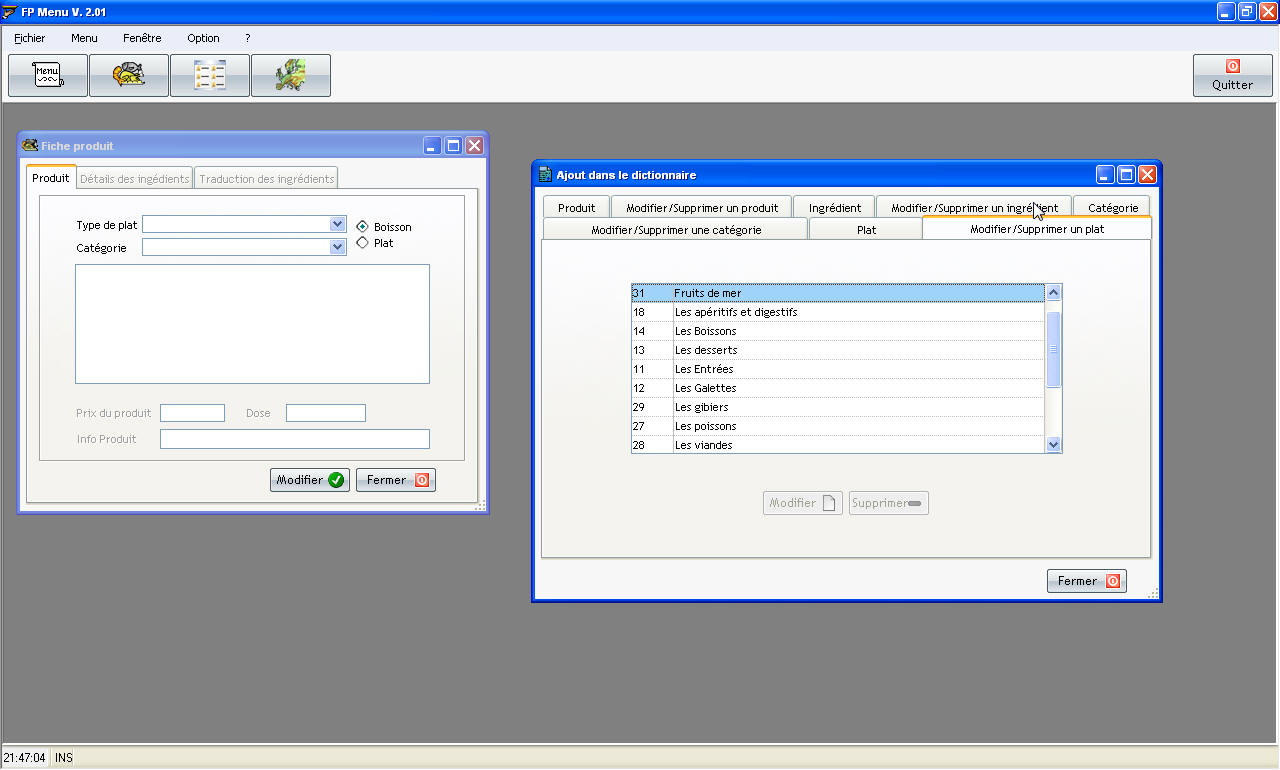
Task: Open the Fenêtre menu
Action: pyautogui.click(x=142, y=38)
